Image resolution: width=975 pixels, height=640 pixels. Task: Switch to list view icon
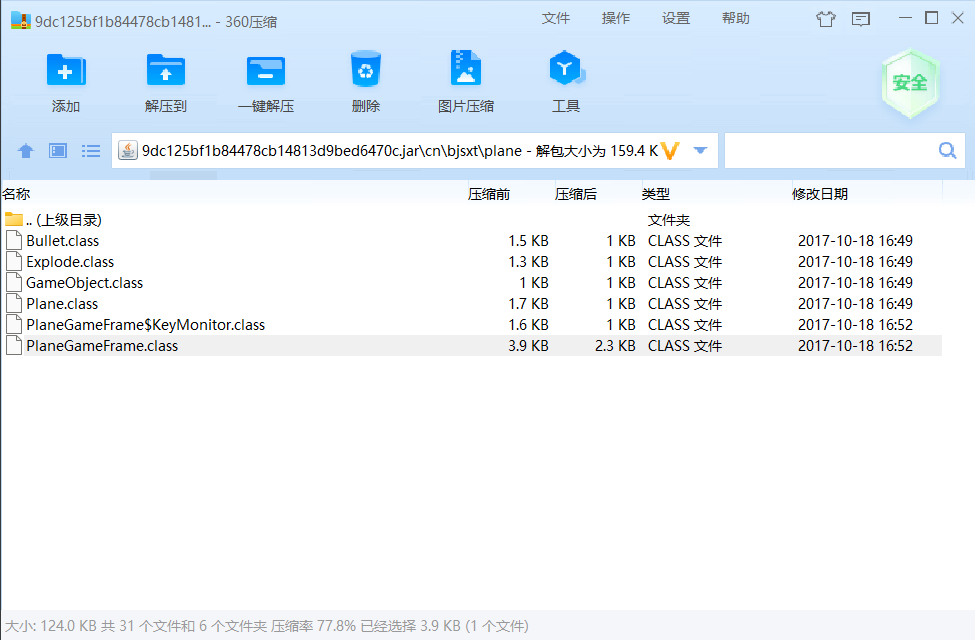point(91,151)
